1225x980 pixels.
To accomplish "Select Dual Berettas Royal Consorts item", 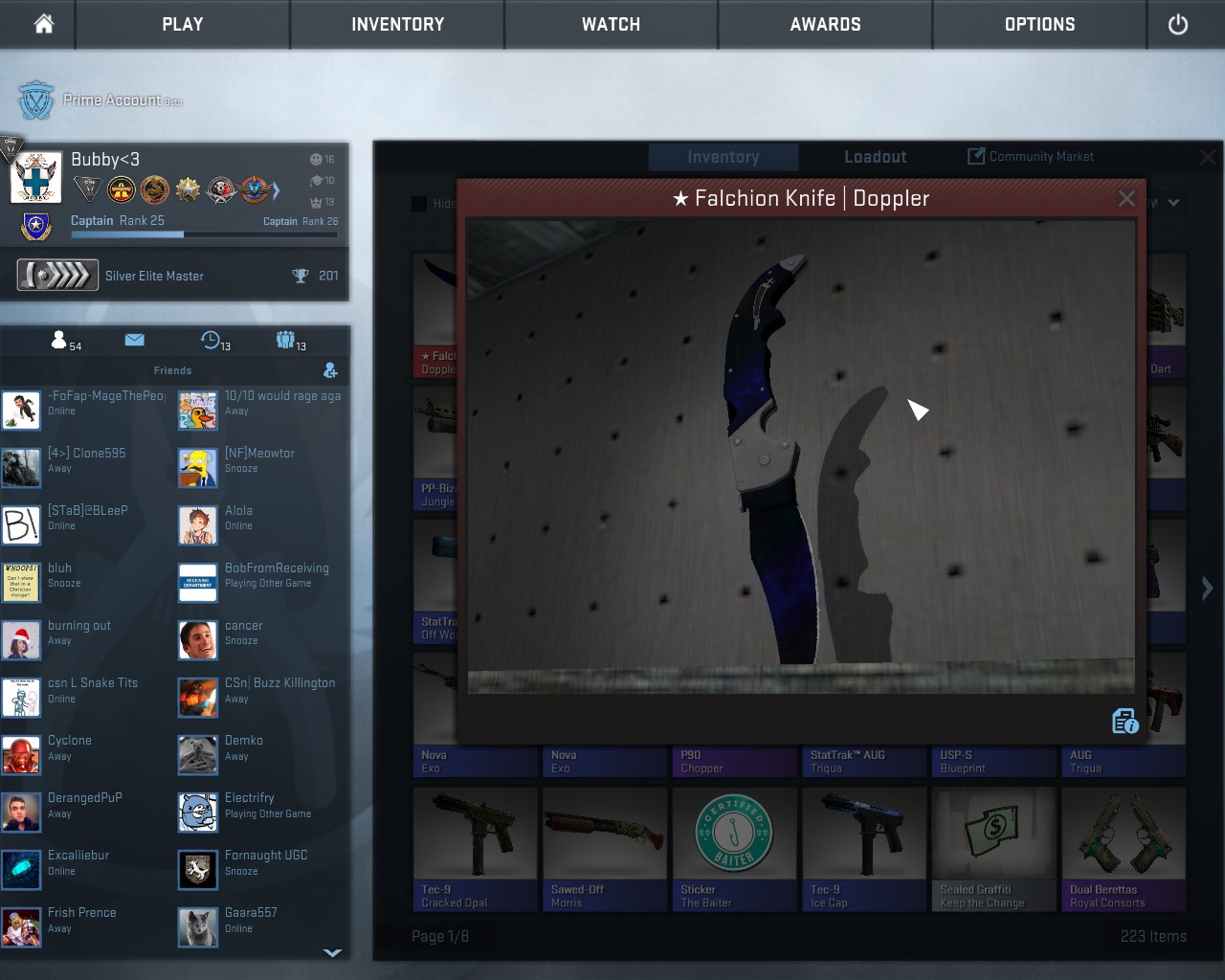I will pos(1124,849).
